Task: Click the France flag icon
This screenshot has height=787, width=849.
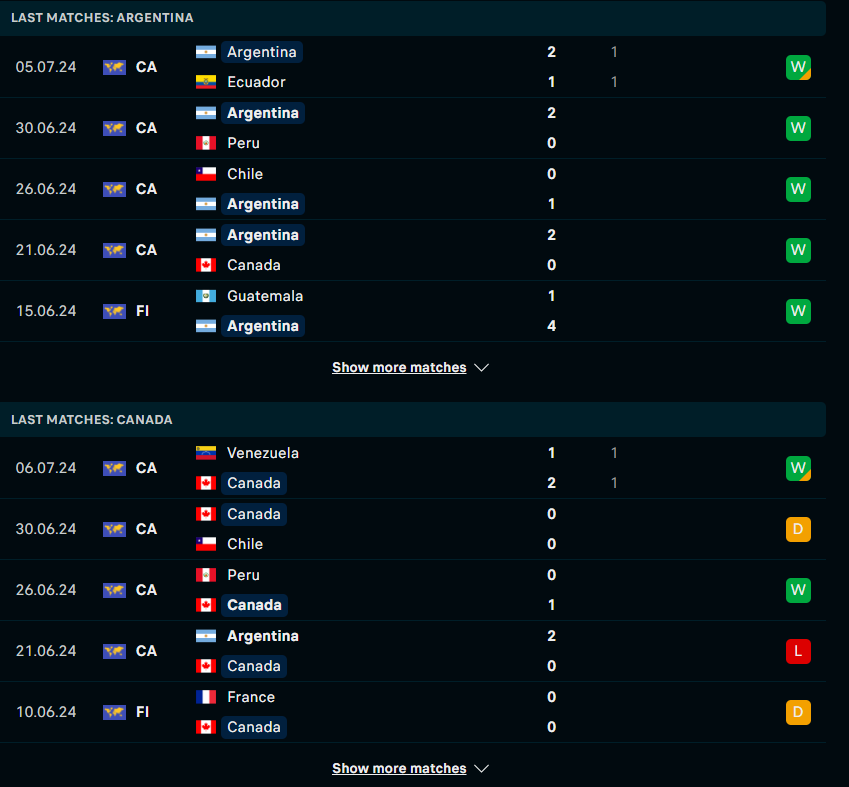Action: coord(206,697)
